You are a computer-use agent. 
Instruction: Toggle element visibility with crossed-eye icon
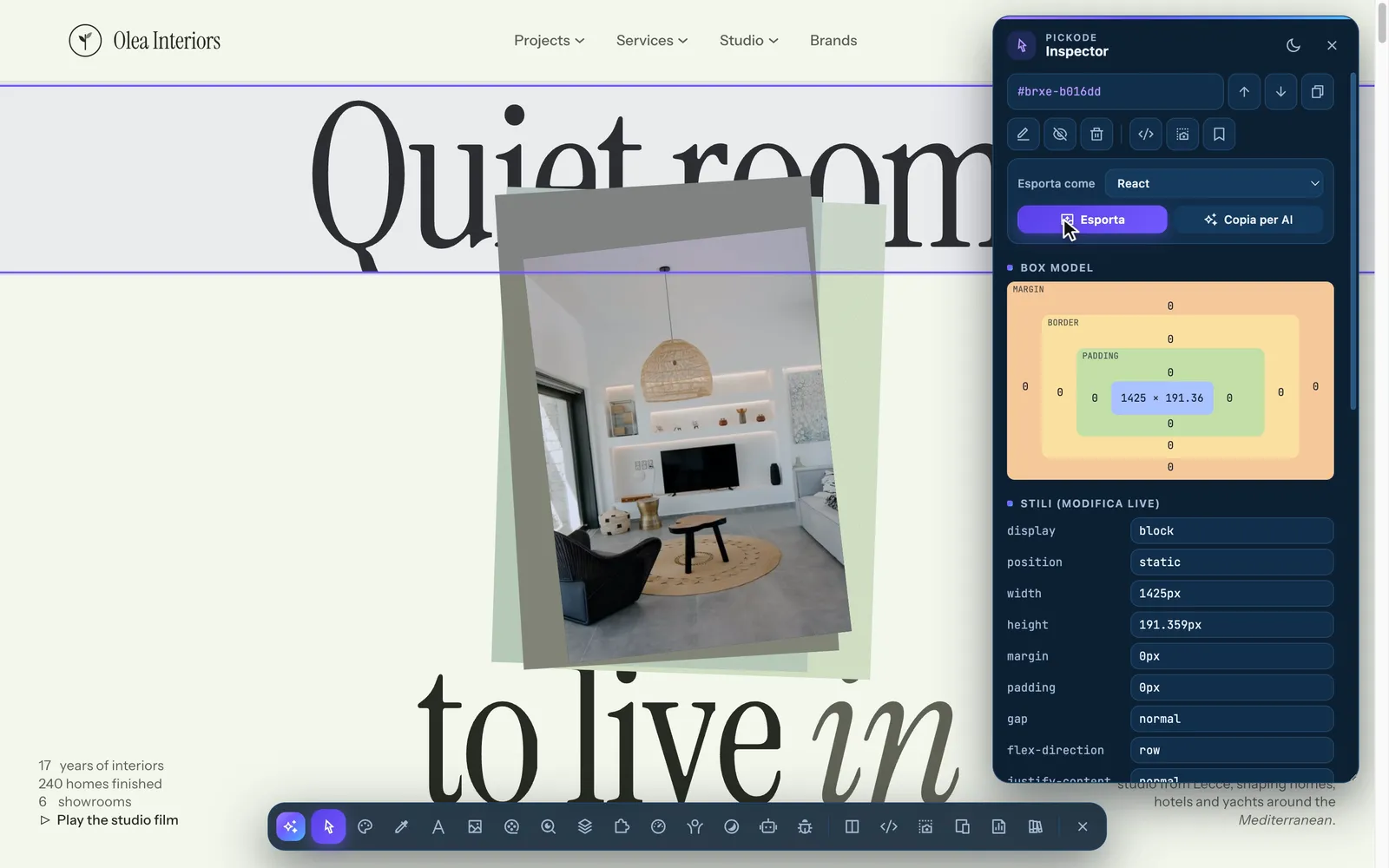tap(1060, 135)
